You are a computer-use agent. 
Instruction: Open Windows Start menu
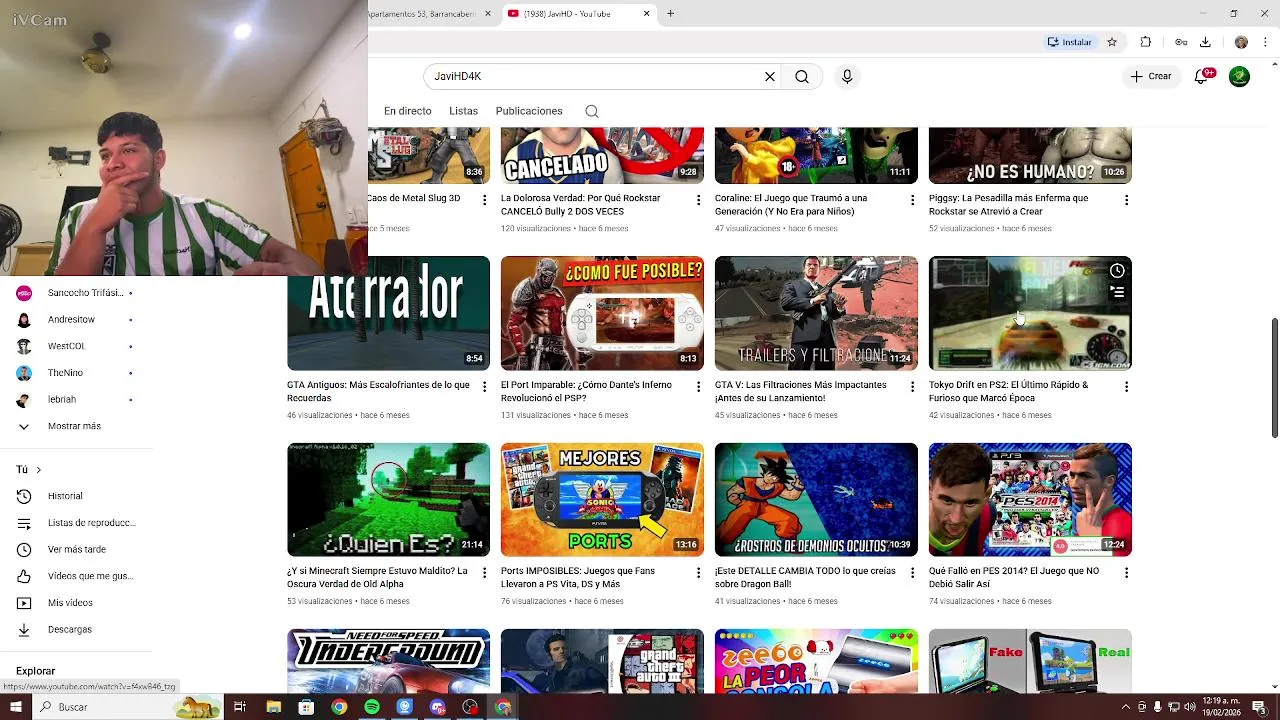click(x=15, y=707)
